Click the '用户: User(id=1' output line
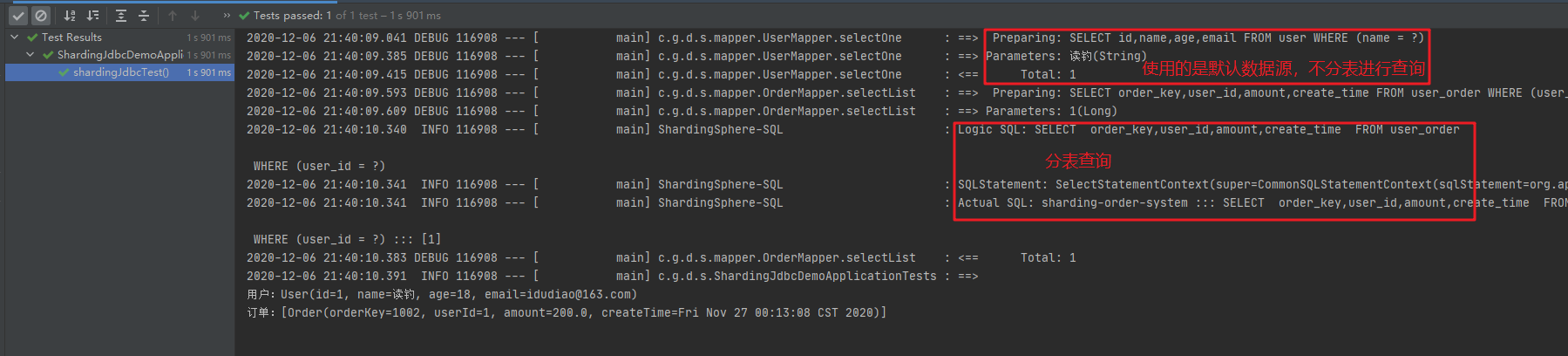The image size is (1568, 356). pyautogui.click(x=442, y=294)
